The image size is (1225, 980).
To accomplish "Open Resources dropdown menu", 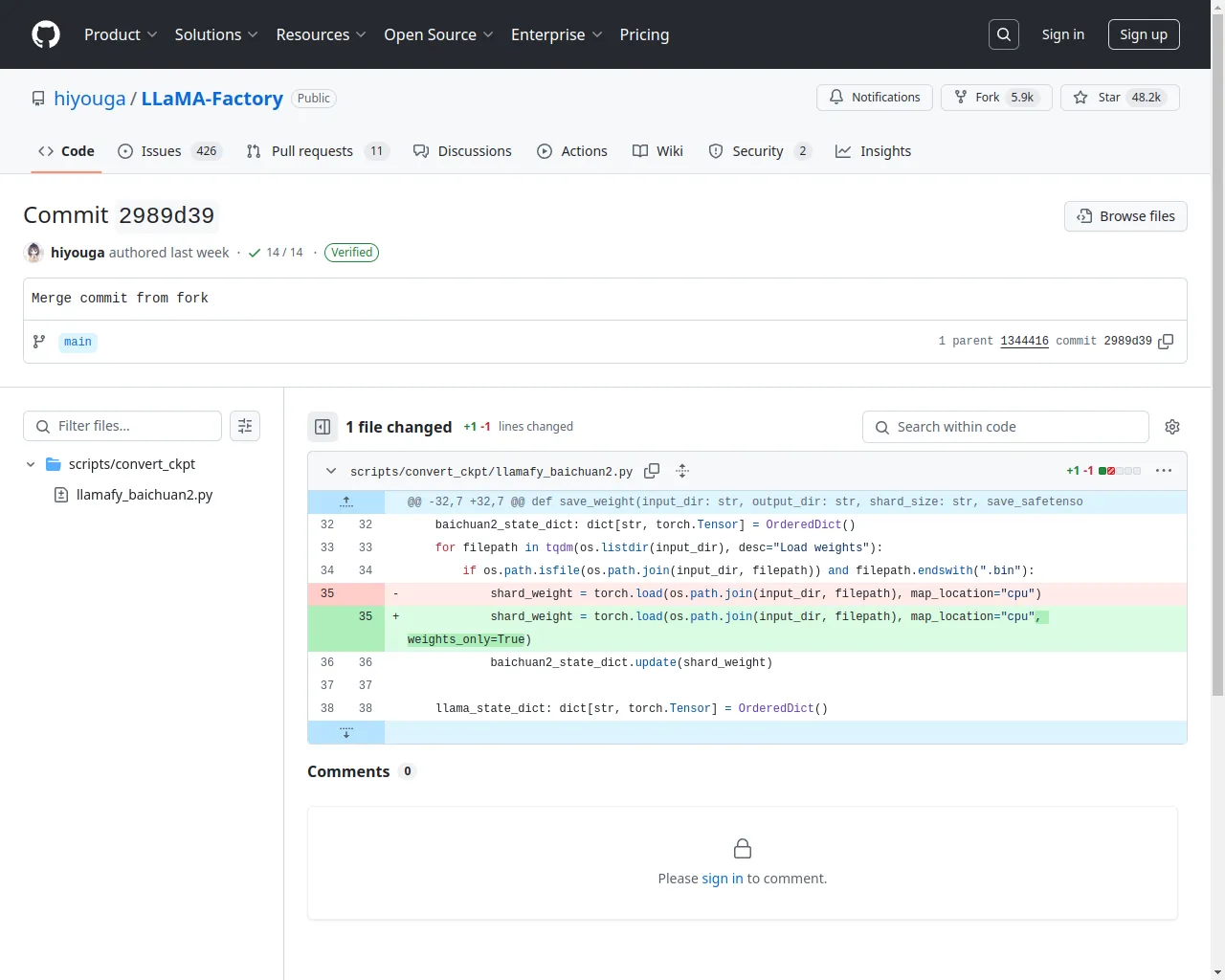I will pyautogui.click(x=321, y=34).
